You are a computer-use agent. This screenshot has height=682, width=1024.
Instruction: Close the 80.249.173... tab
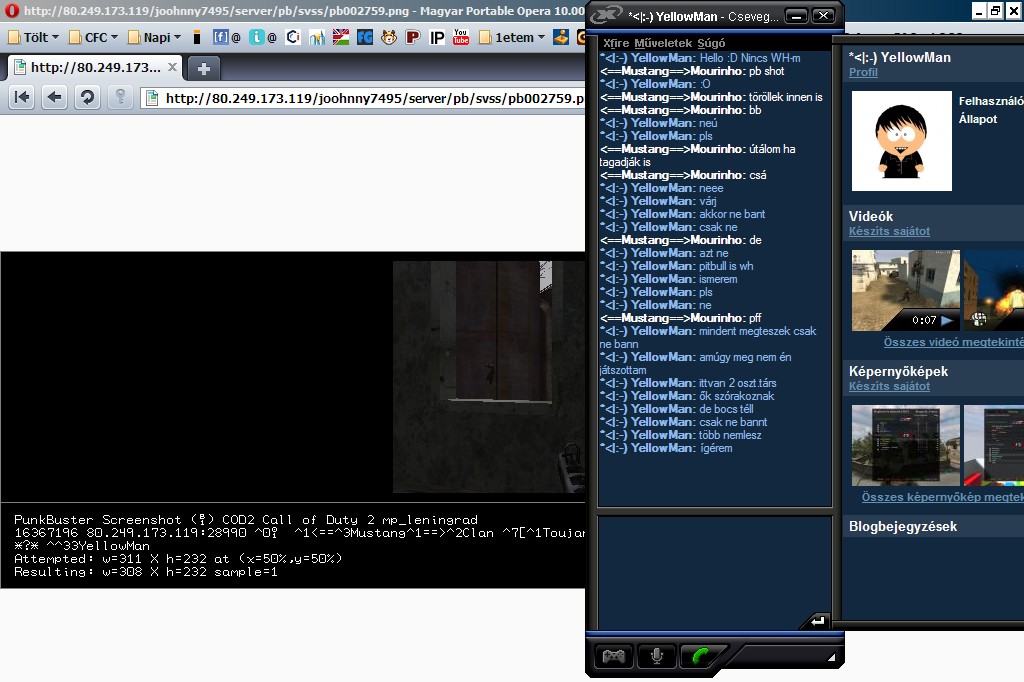click(172, 67)
